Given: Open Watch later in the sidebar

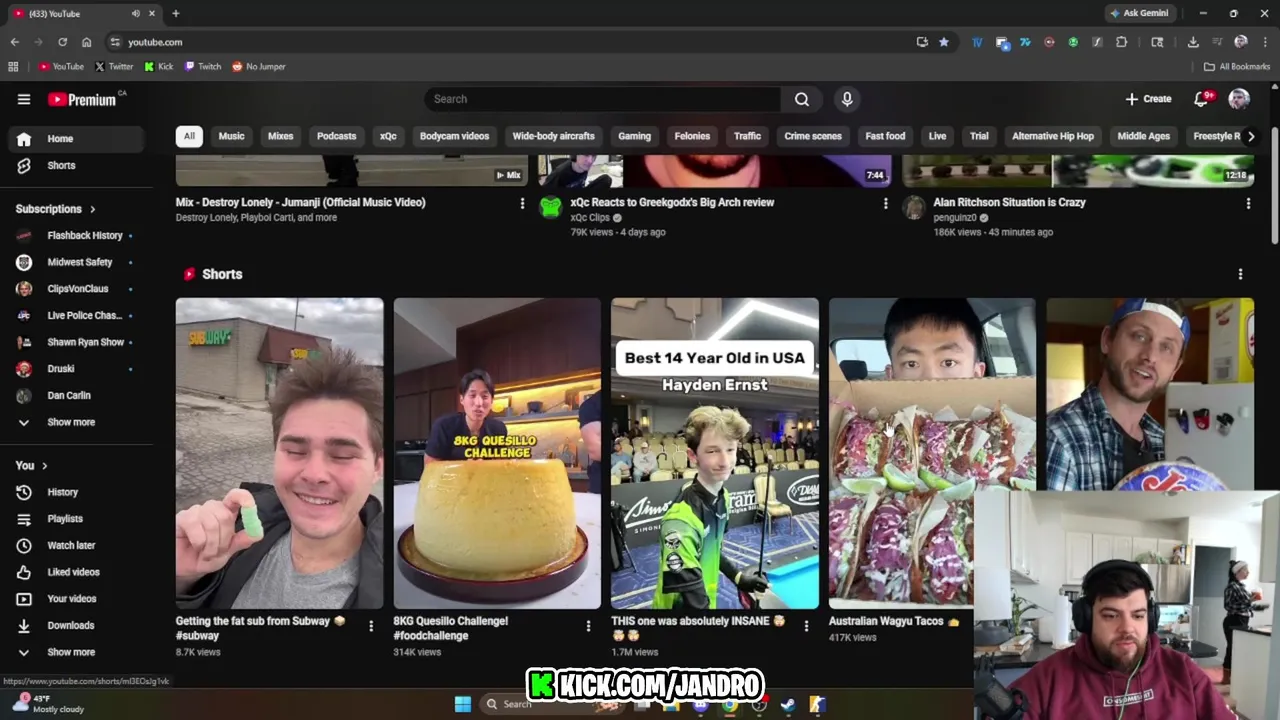Looking at the screenshot, I should point(78,545).
